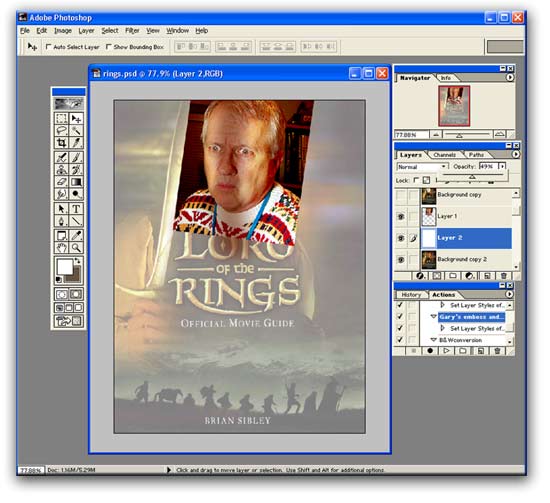This screenshot has height=503, width=550.
Task: Click Jump to ImageReady button in toolbox
Action: (68, 321)
